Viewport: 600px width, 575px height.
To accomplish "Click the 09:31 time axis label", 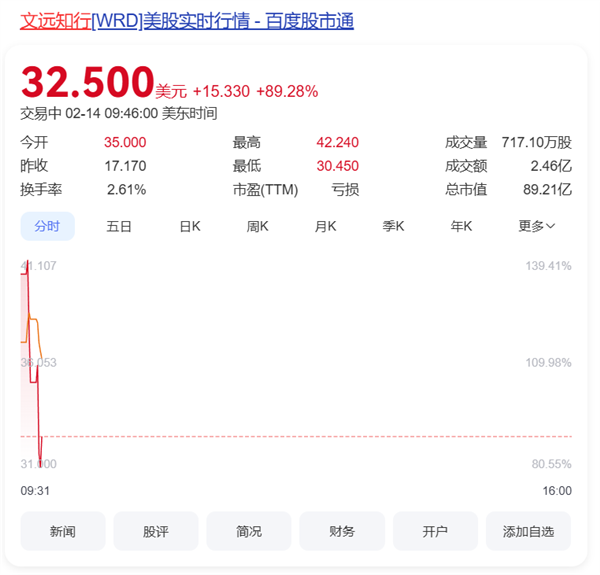I will point(35,490).
